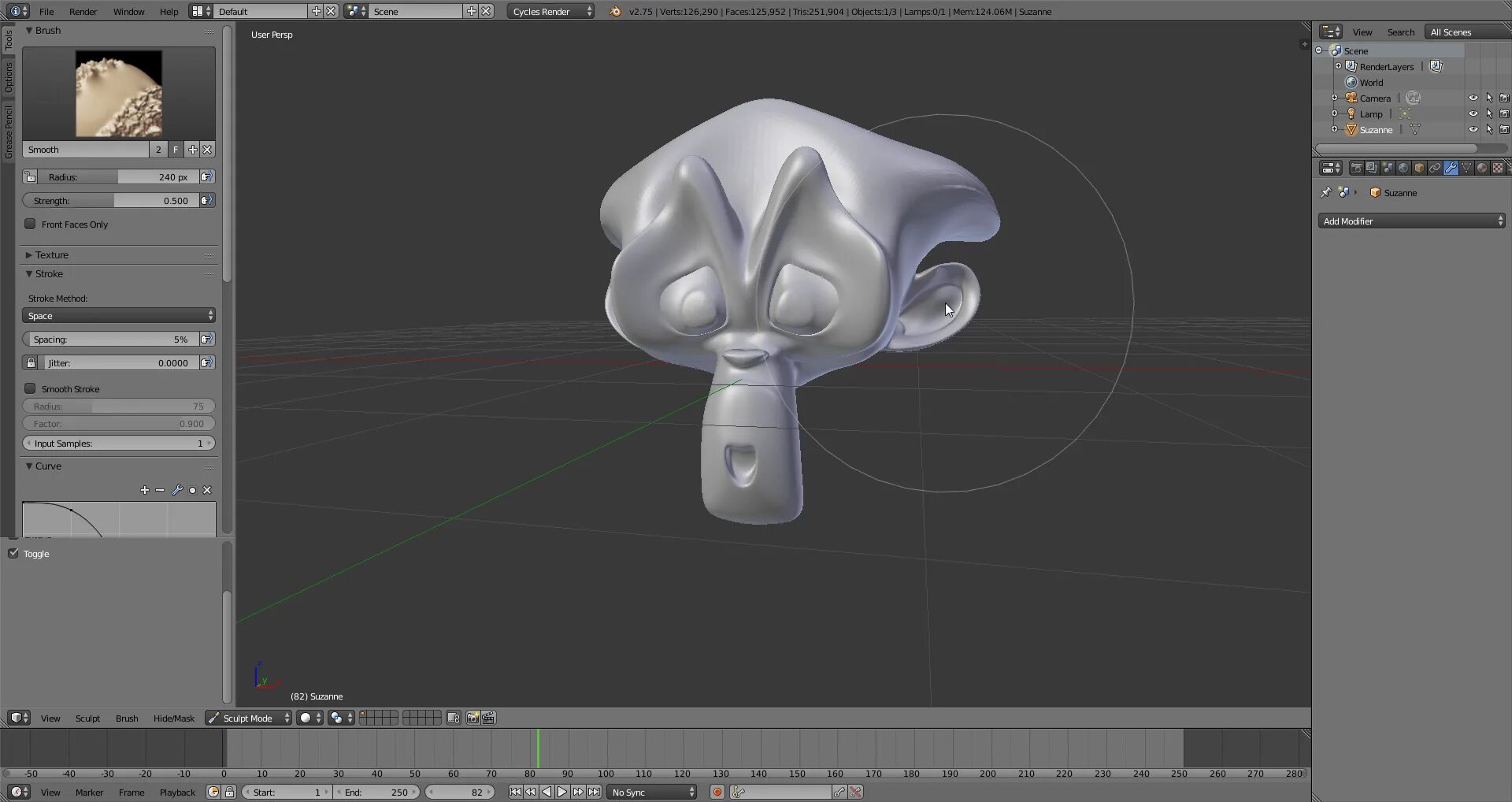Viewport: 1512px width, 802px height.
Task: Open the Modifiers wrench tab
Action: click(1451, 168)
